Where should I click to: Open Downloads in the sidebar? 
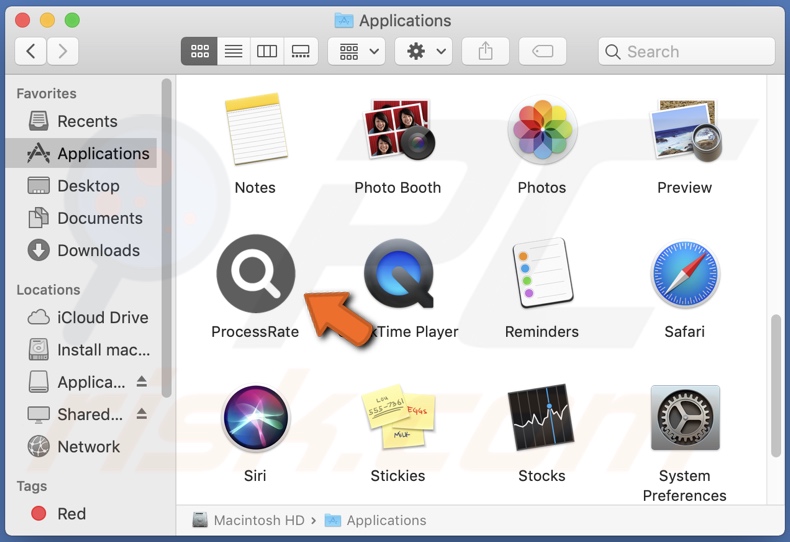(83, 250)
